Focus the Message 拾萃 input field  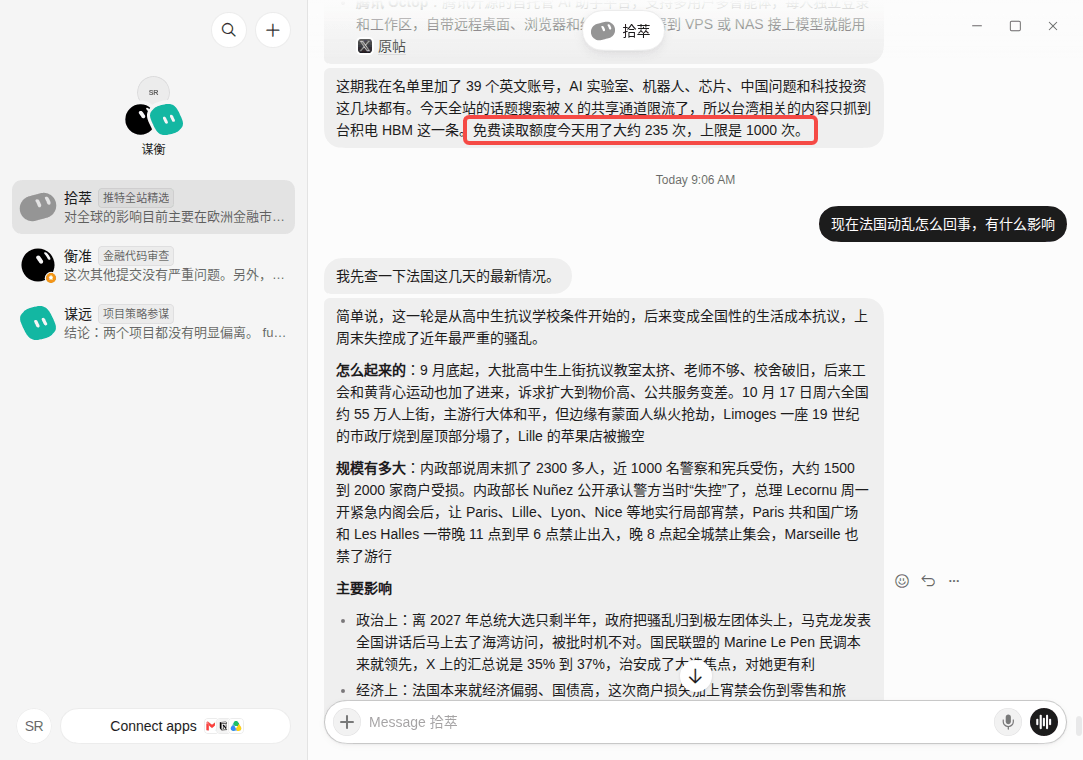point(677,722)
